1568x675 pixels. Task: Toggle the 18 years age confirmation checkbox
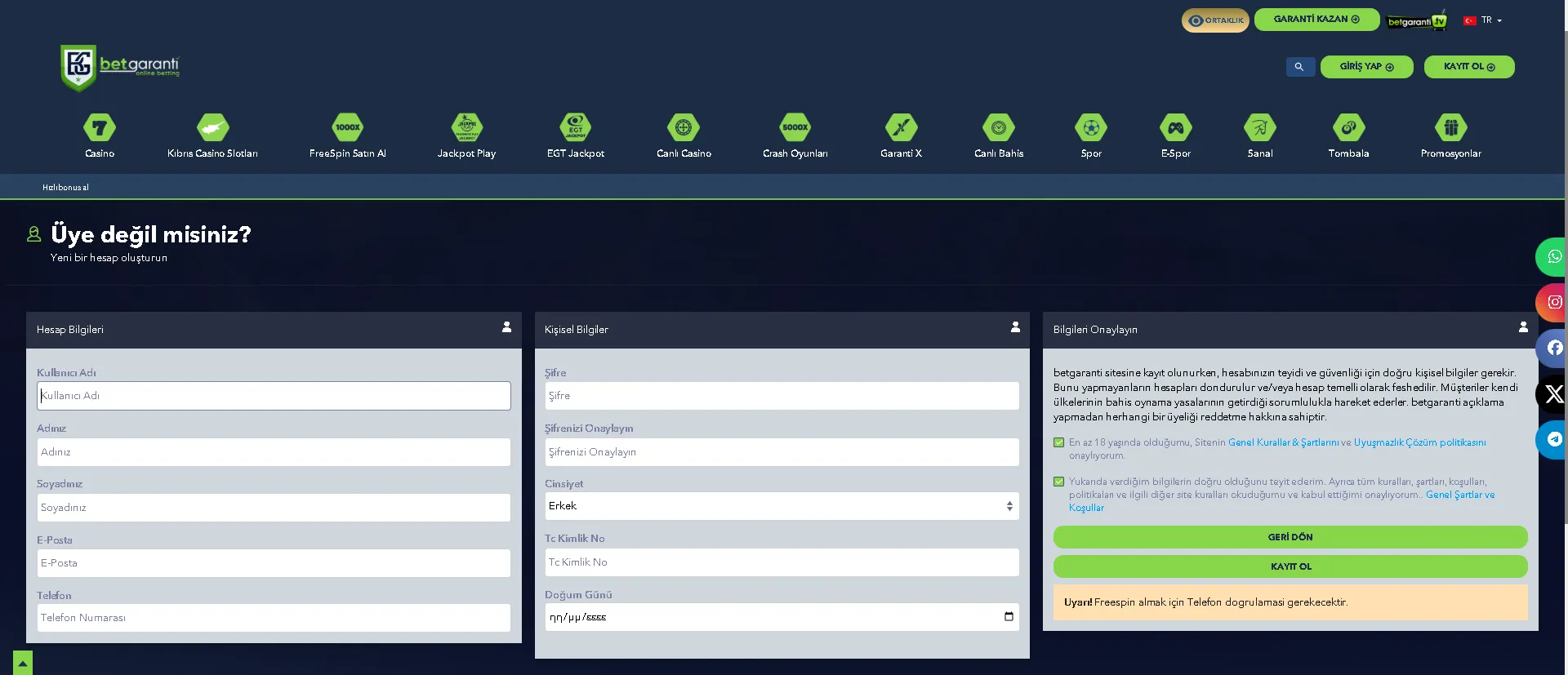(1059, 442)
